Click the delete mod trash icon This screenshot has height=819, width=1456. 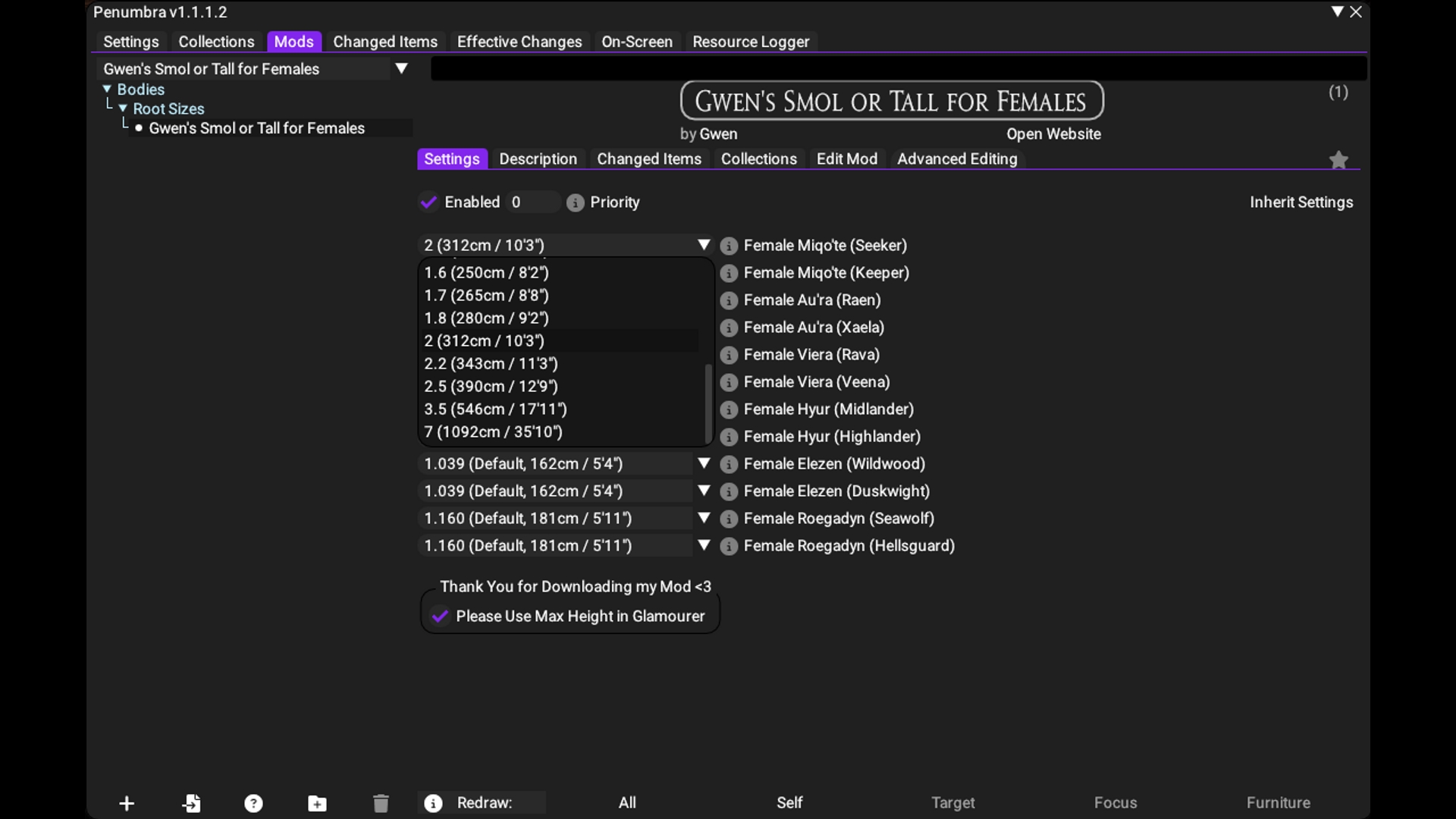[381, 803]
